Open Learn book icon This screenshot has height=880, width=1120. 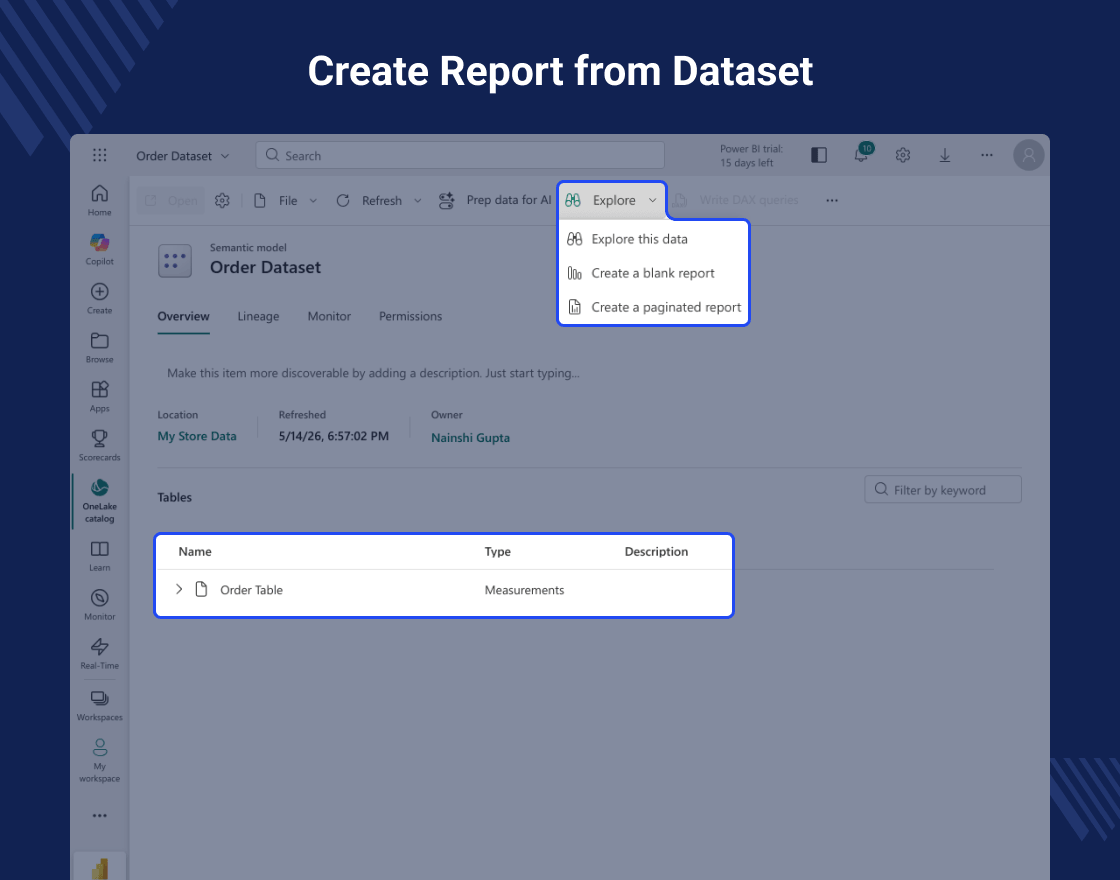point(99,549)
